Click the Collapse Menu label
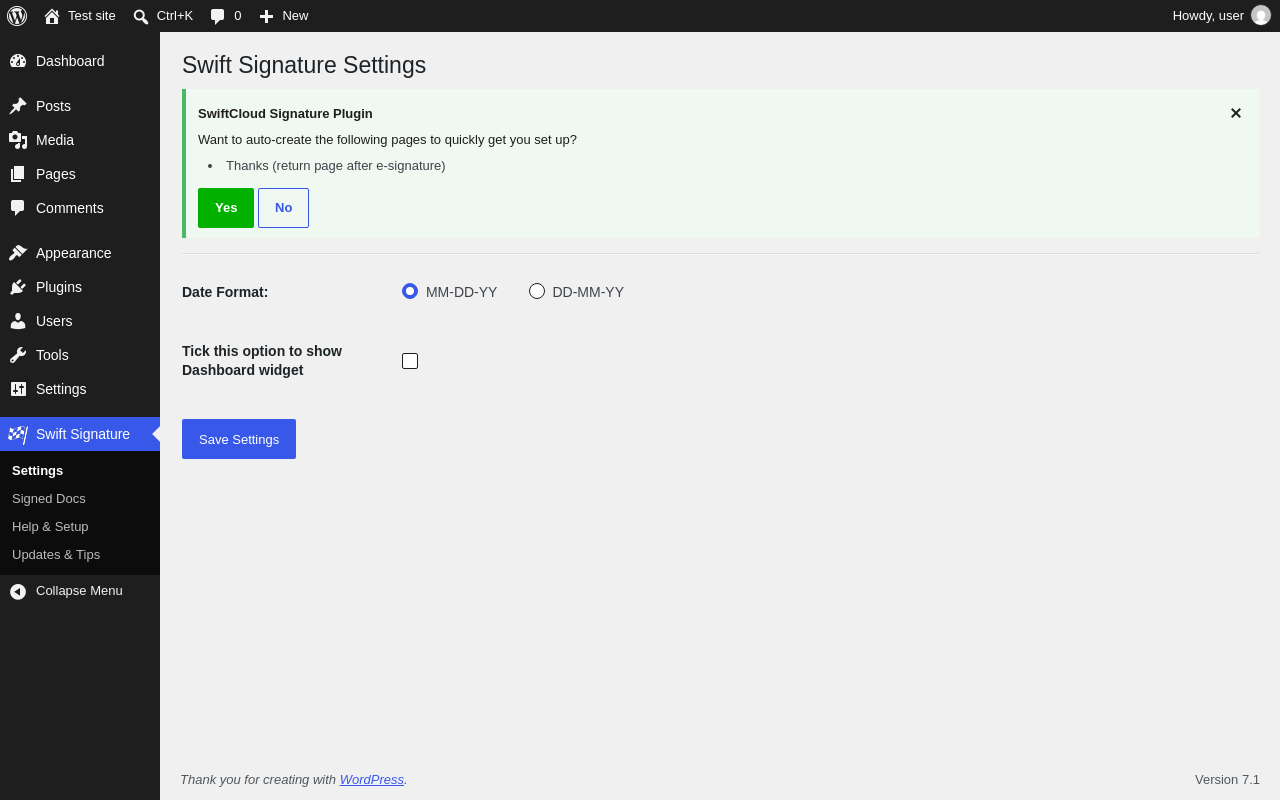Screen dimensions: 1280x800 click(x=79, y=591)
